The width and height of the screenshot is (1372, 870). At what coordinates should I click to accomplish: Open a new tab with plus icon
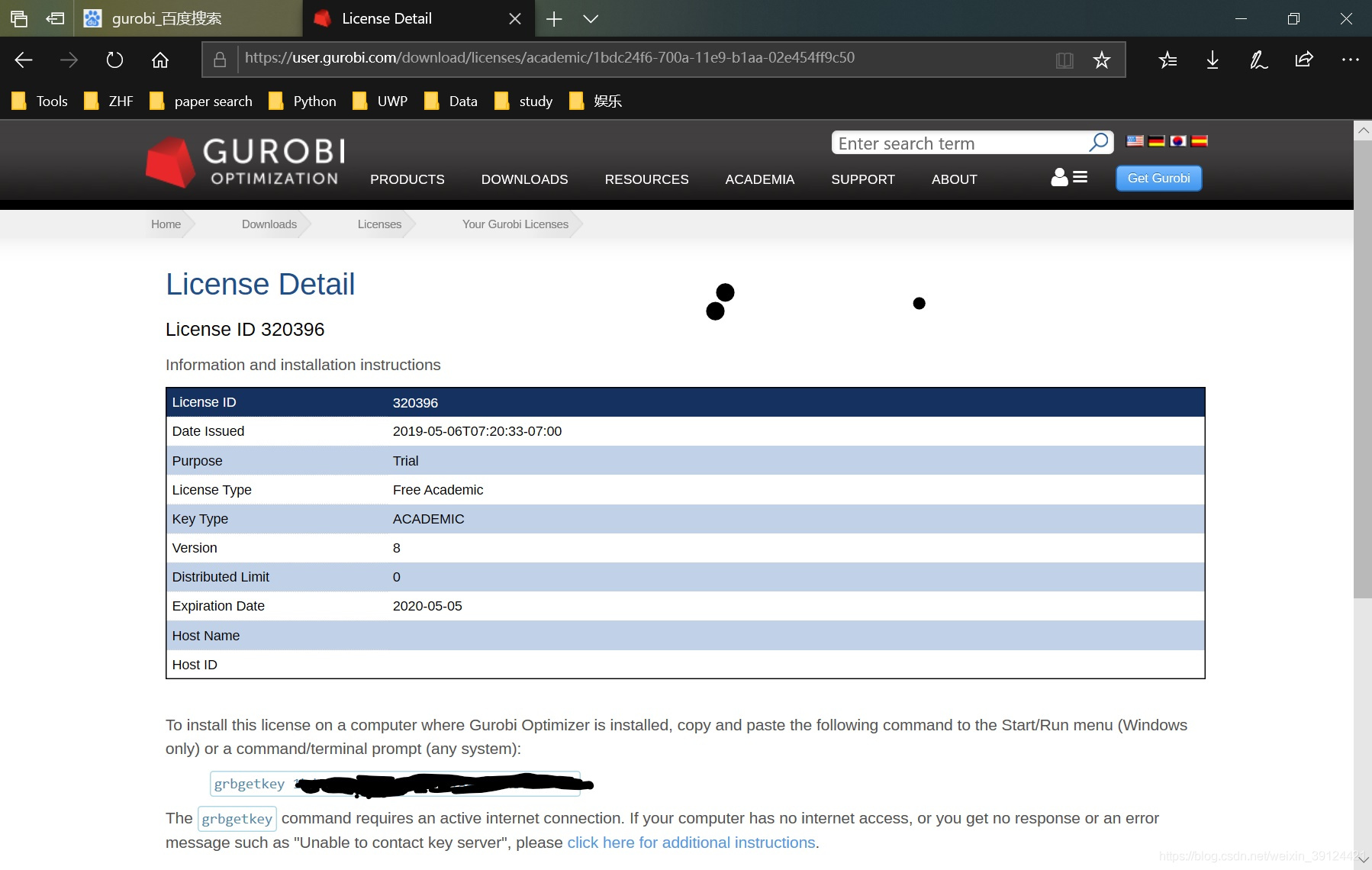coord(555,18)
